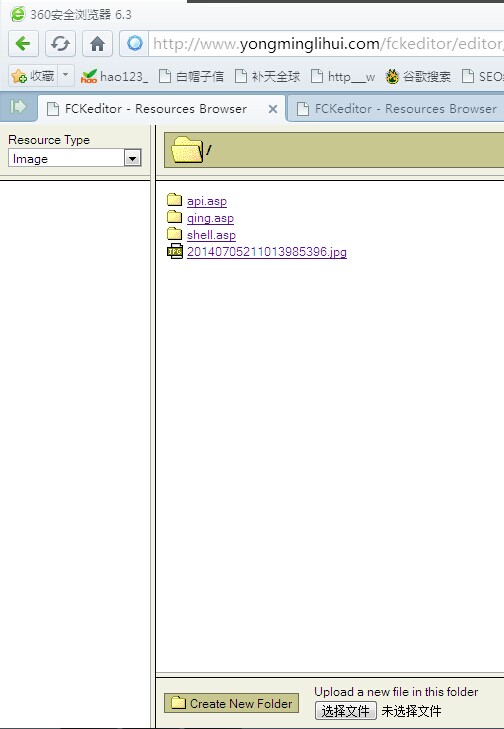This screenshot has height=729, width=504.
Task: Click the 收藏 star icon
Action: click(x=19, y=76)
